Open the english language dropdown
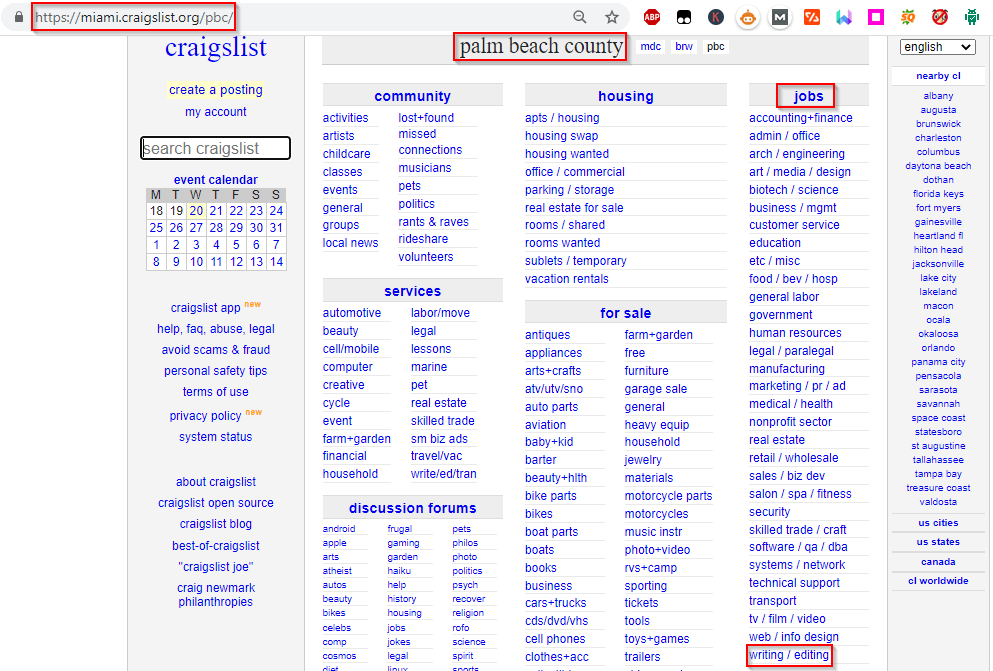 (937, 47)
